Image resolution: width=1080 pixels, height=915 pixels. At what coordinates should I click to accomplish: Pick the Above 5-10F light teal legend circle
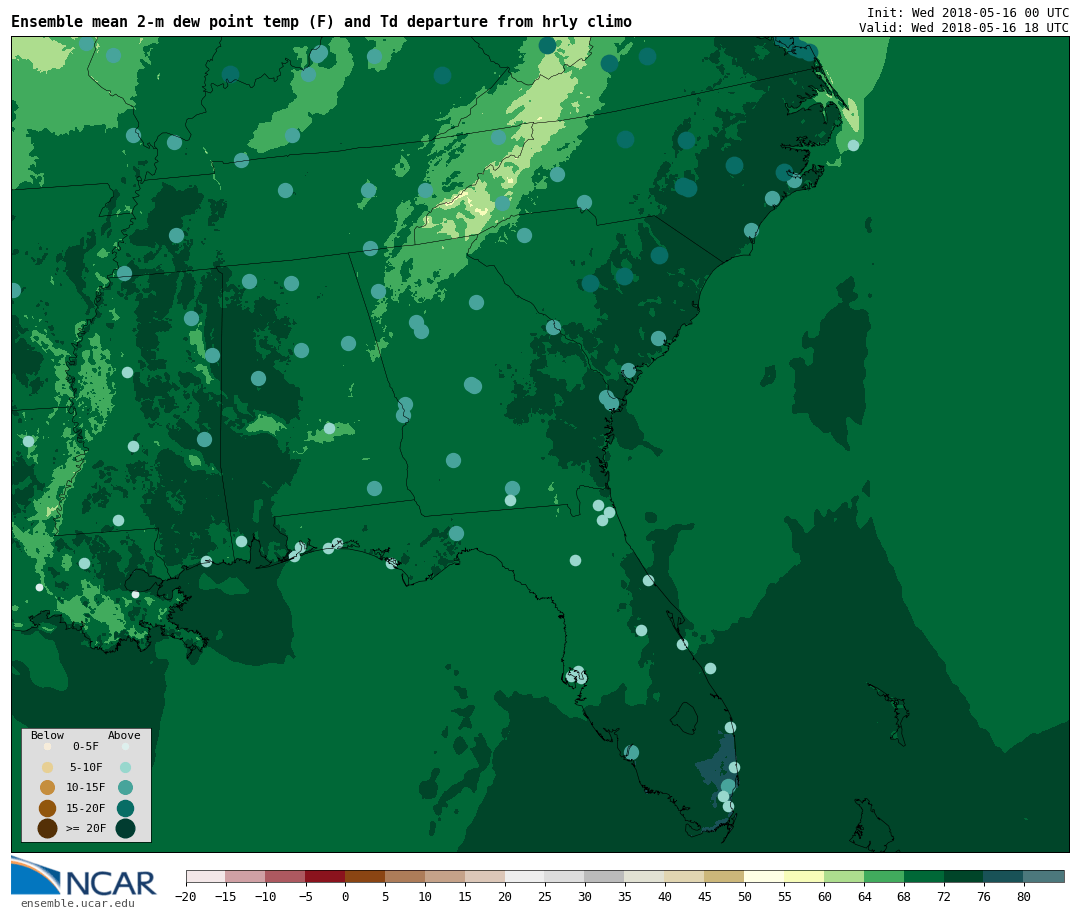pyautogui.click(x=125, y=767)
